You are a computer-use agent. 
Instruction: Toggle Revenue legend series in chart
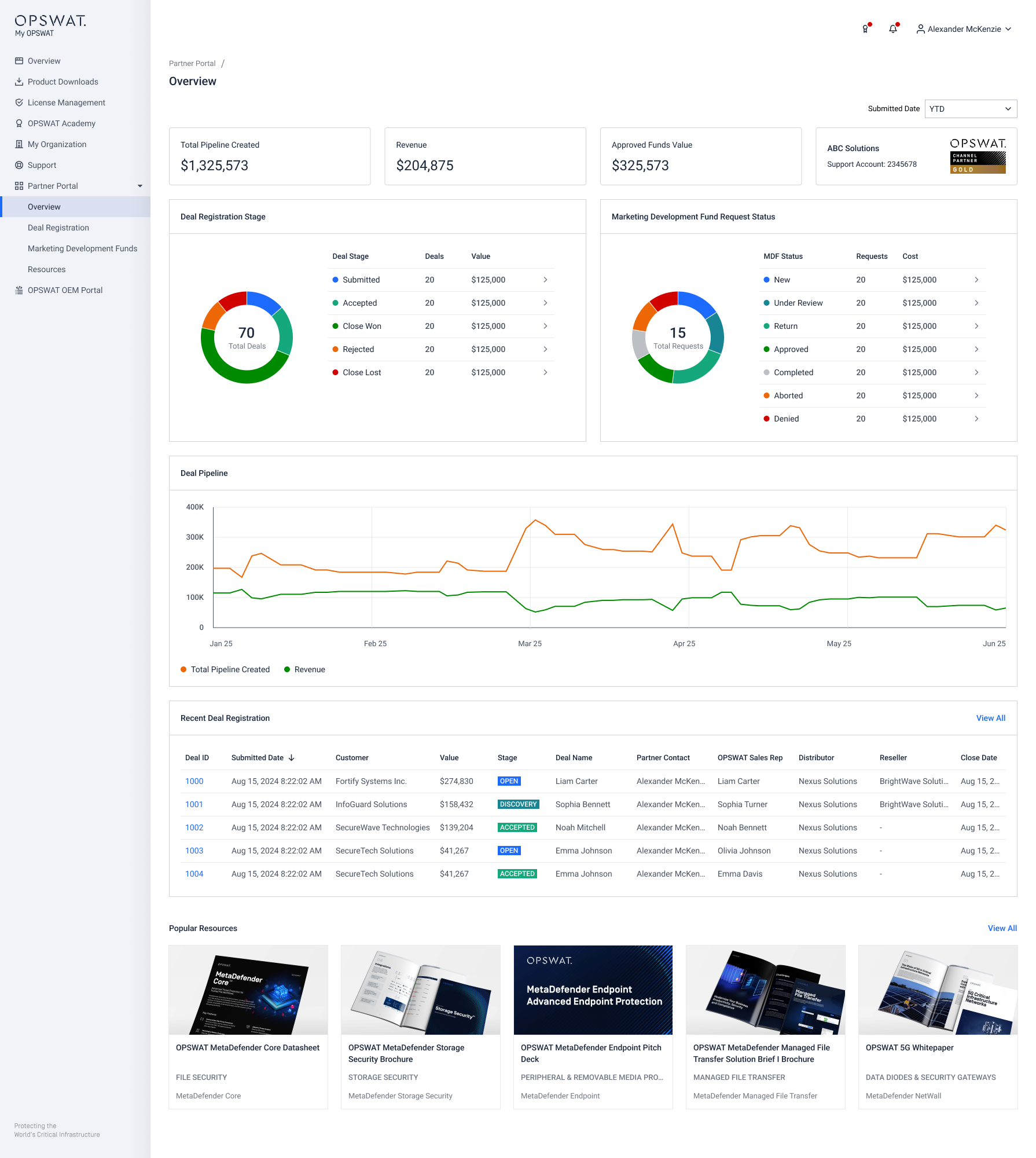tap(304, 669)
